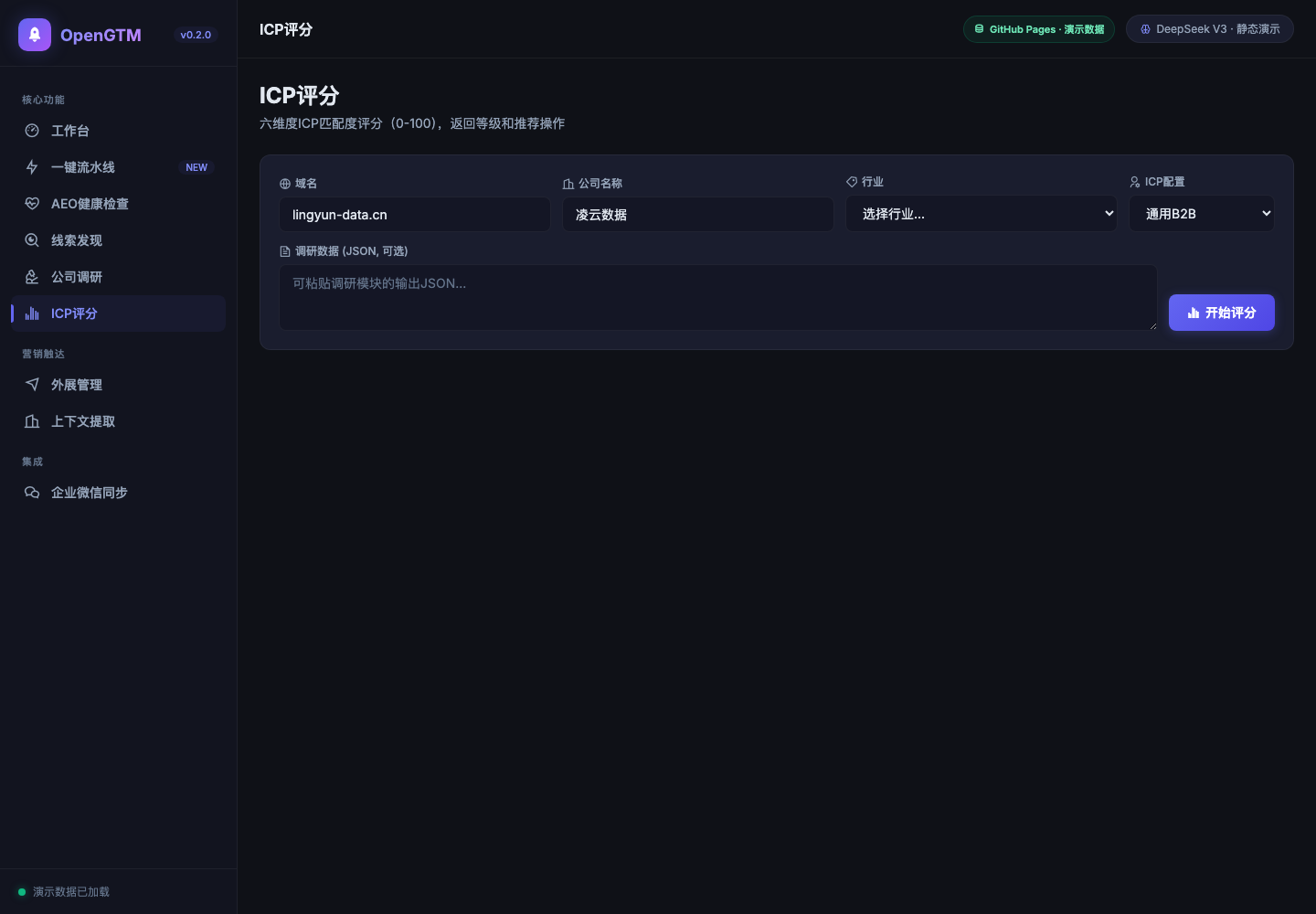
Task: Open the 工作台 dashboard icon
Action: pos(32,131)
